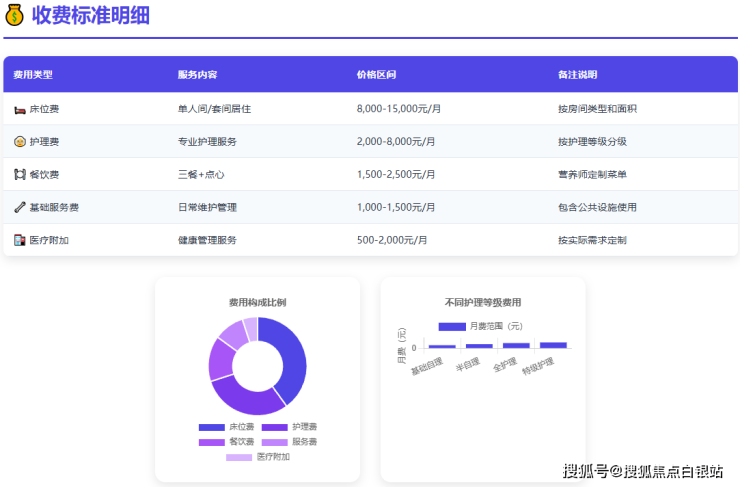Screen dimensions: 740x487
Task: Click the tool icon beside 基础服务费
Action: [x=20, y=207]
